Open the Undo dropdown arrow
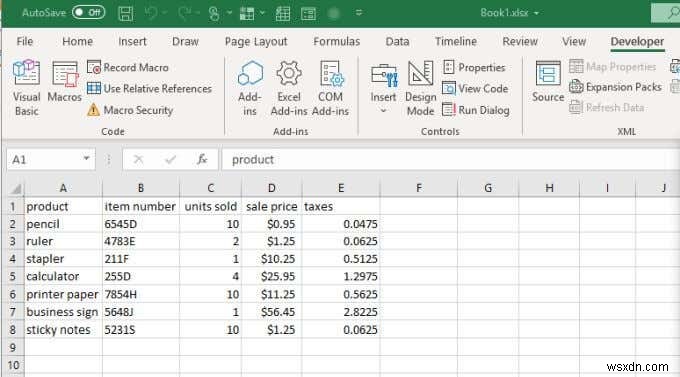 (165, 13)
